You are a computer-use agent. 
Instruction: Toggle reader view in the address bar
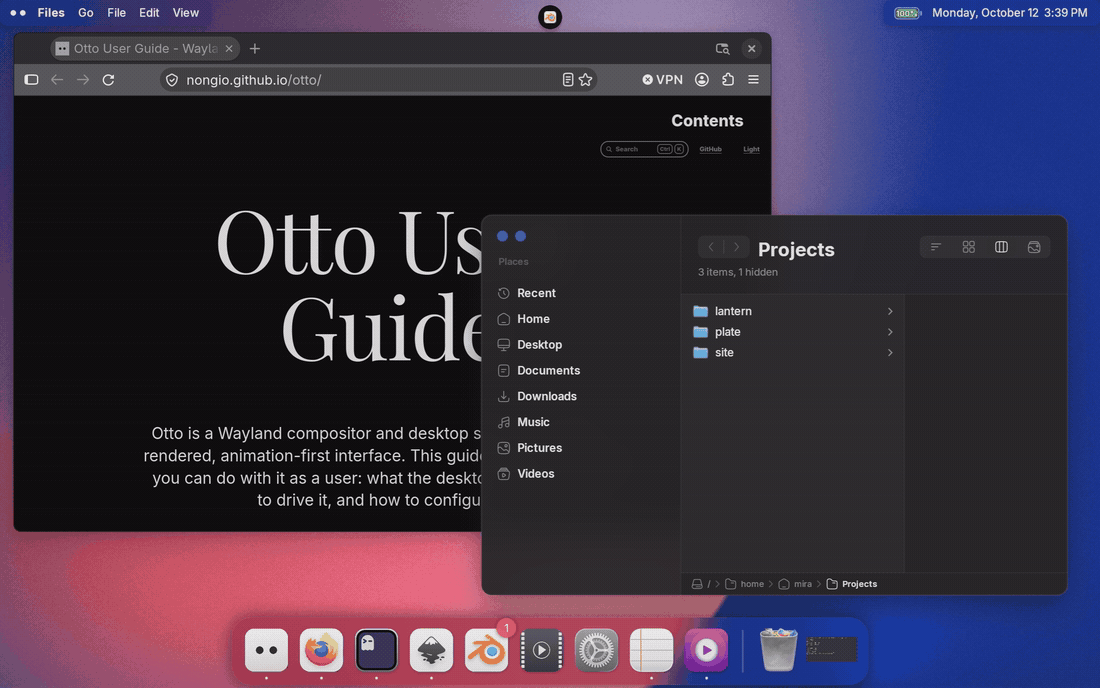tap(568, 80)
